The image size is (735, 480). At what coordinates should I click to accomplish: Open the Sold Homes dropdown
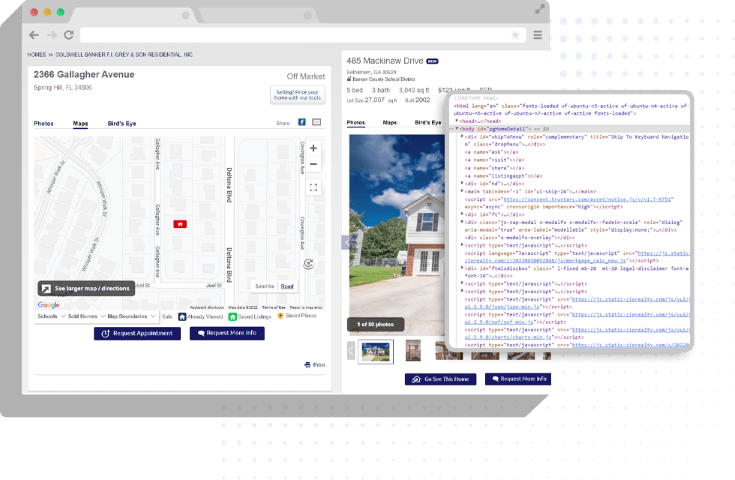(x=86, y=316)
